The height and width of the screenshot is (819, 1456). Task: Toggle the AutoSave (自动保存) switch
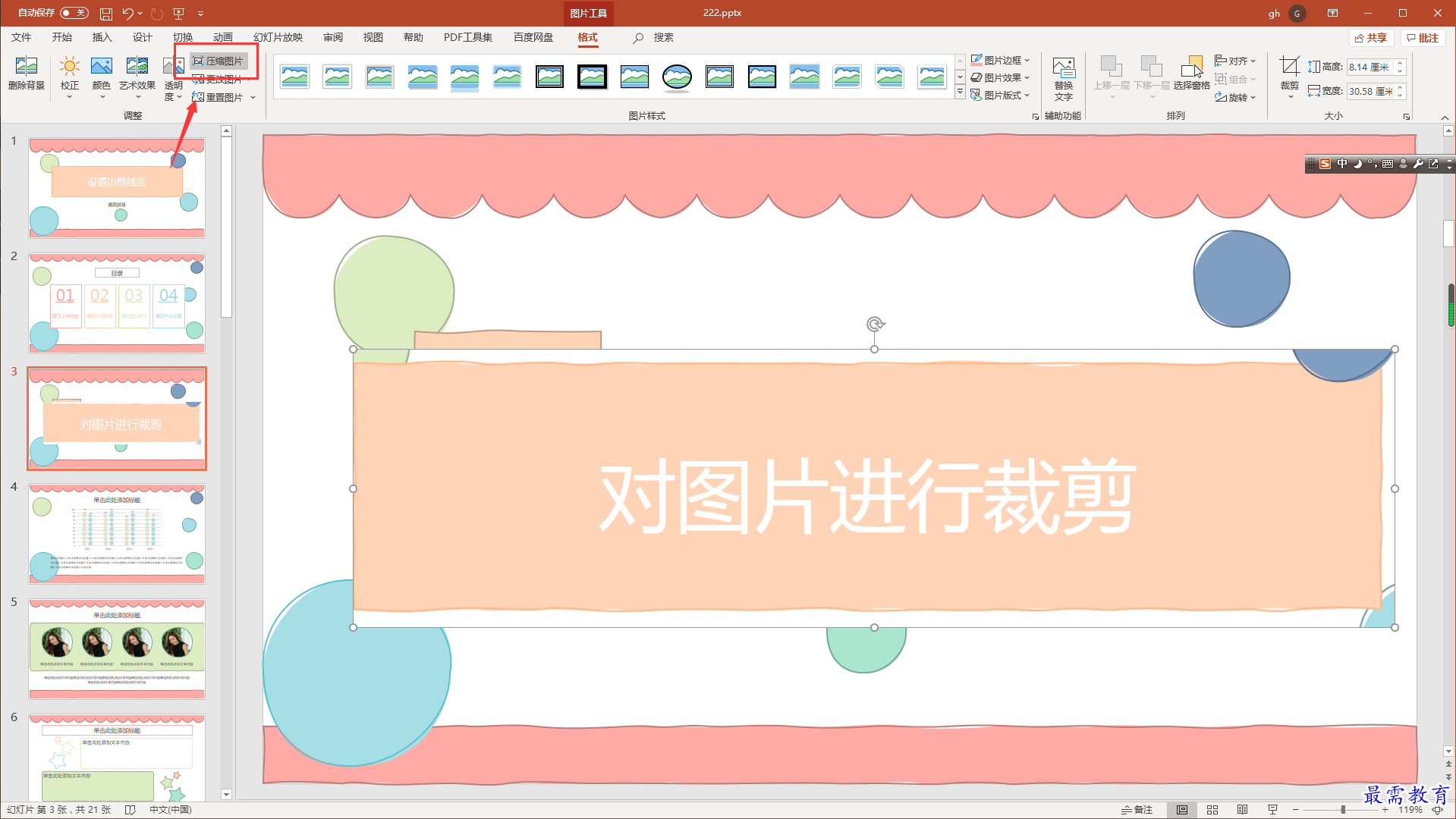(74, 13)
